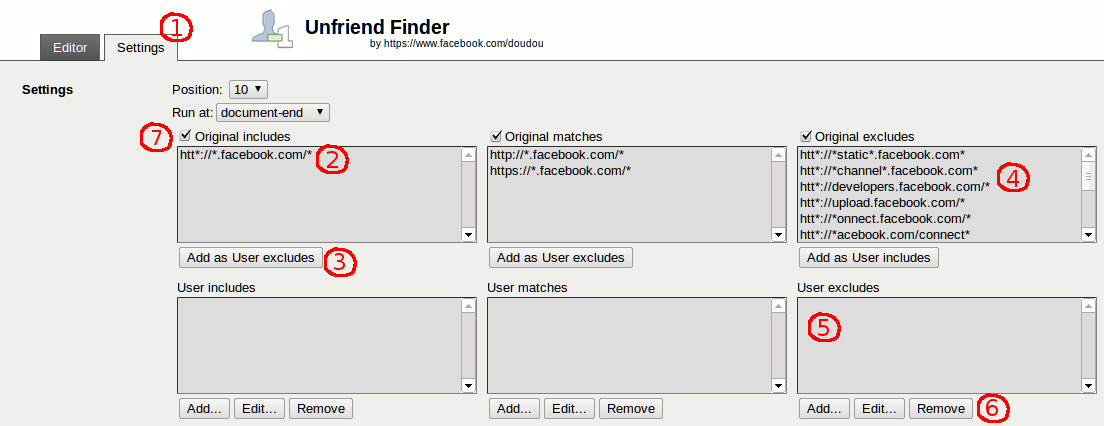Select the htt*://upload.facebook.com/* exclude entry
Image resolution: width=1104 pixels, height=426 pixels.
(x=882, y=203)
